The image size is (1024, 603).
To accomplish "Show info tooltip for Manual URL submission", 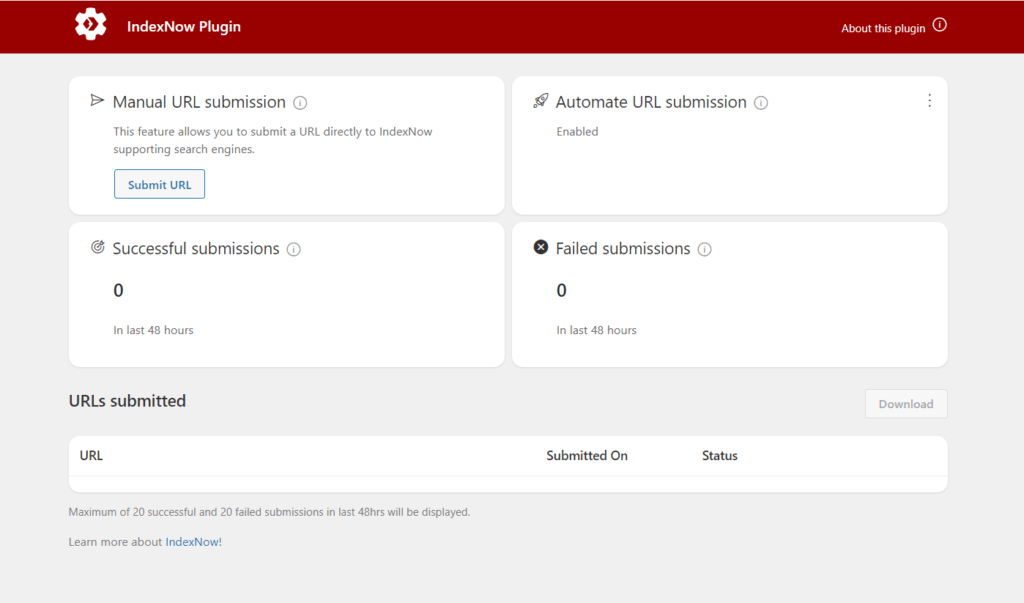I will point(300,103).
